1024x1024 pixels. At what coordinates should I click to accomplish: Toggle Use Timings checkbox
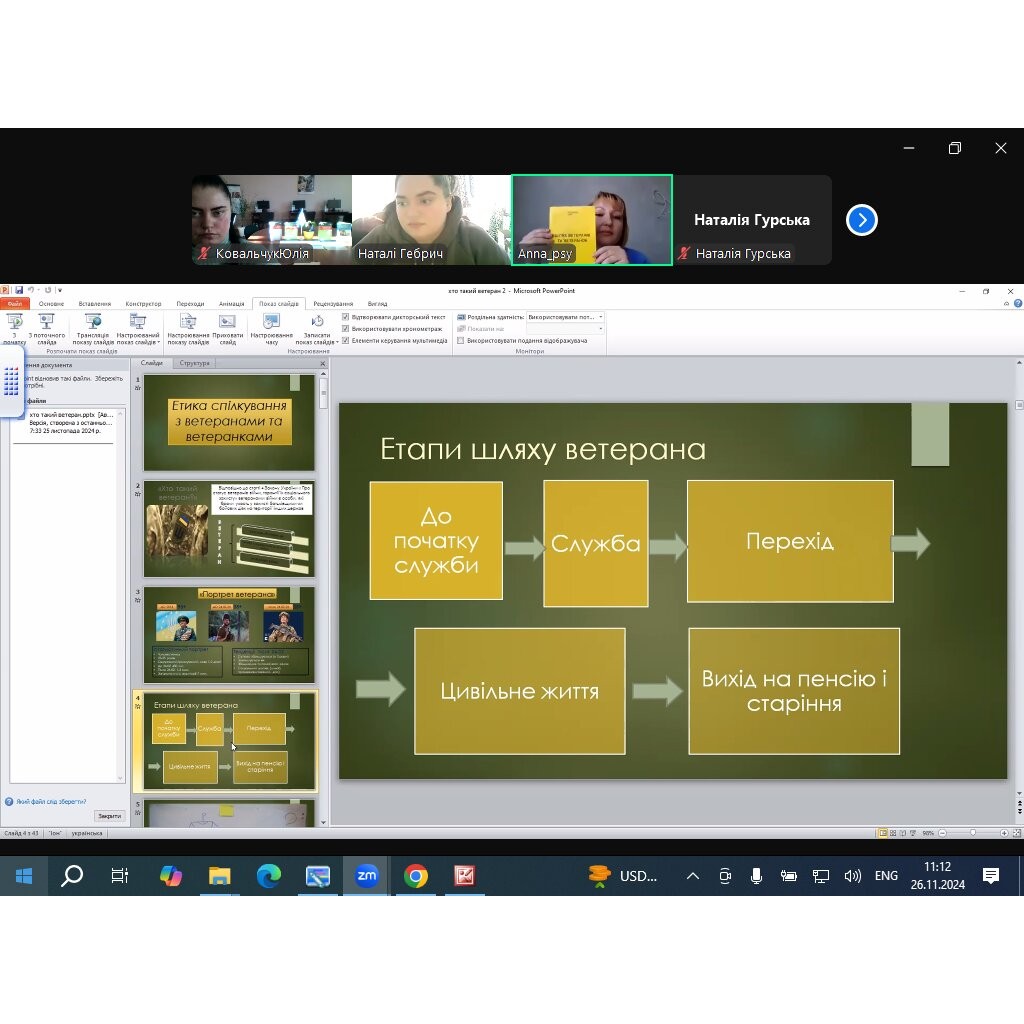[346, 329]
